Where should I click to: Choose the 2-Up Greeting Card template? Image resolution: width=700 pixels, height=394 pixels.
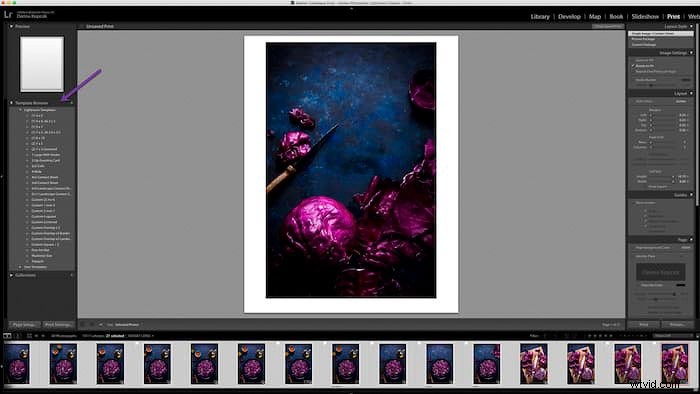(x=46, y=160)
